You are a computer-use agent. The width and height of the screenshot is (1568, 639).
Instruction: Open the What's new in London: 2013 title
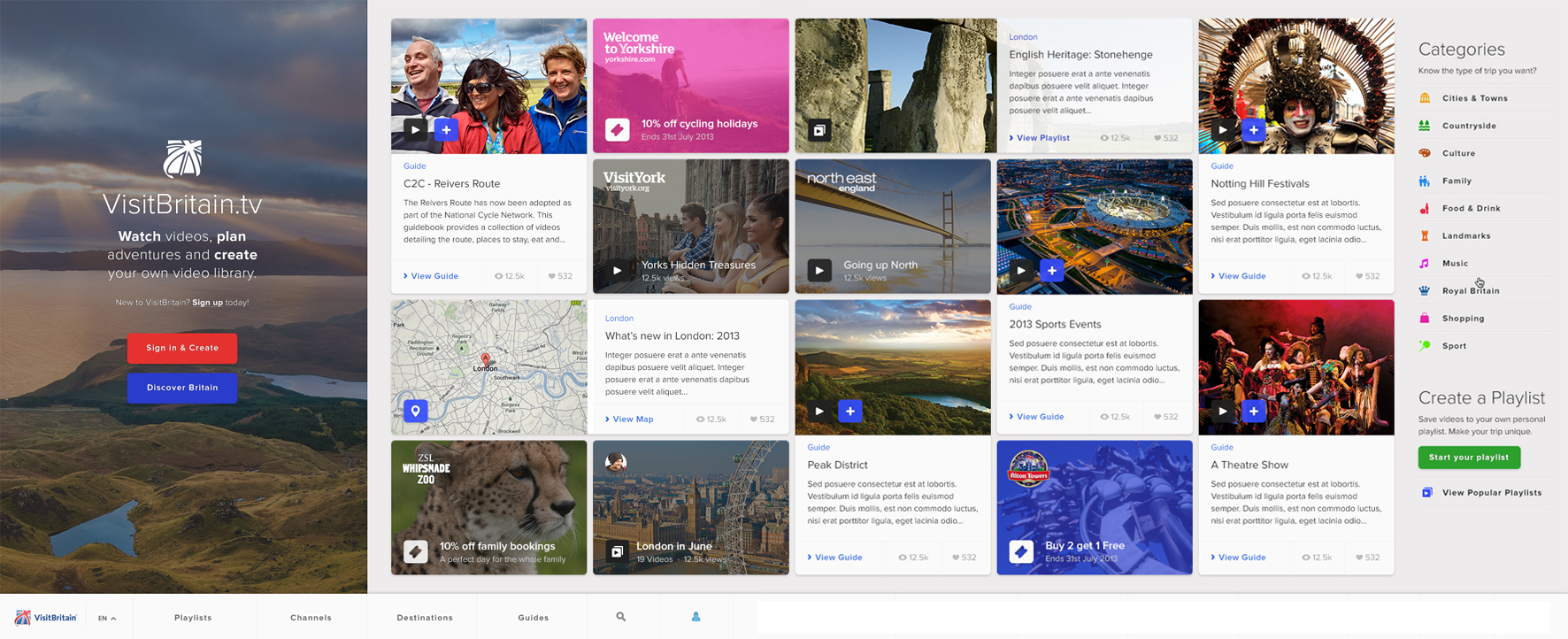(672, 336)
